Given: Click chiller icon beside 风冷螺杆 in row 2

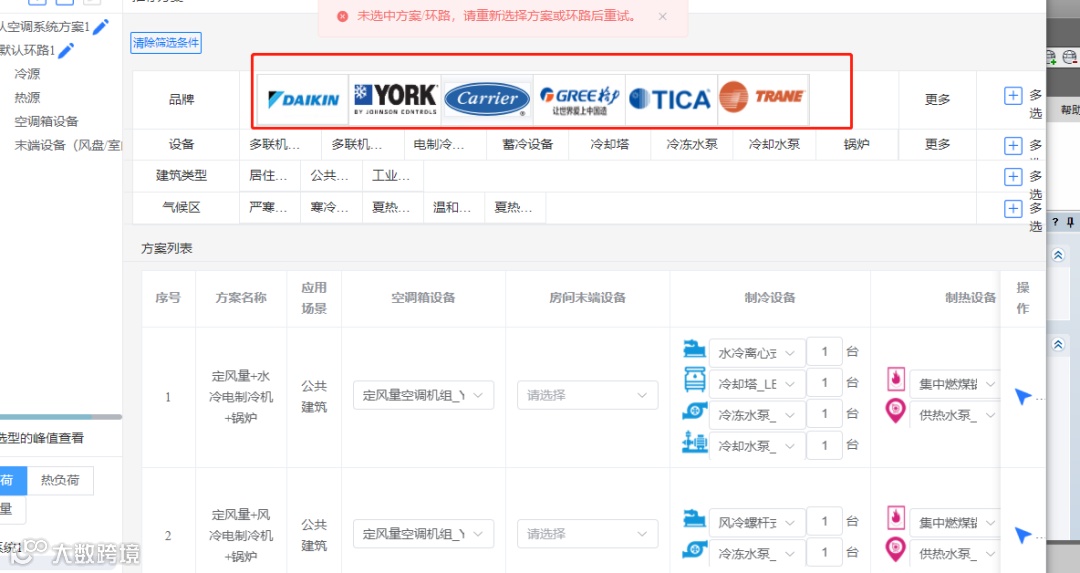Looking at the screenshot, I should point(694,518).
